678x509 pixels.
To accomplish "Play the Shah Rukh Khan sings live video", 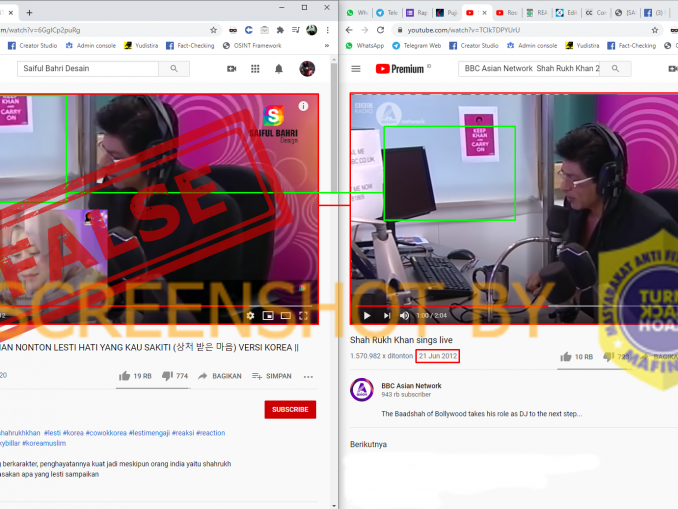I will 367,316.
